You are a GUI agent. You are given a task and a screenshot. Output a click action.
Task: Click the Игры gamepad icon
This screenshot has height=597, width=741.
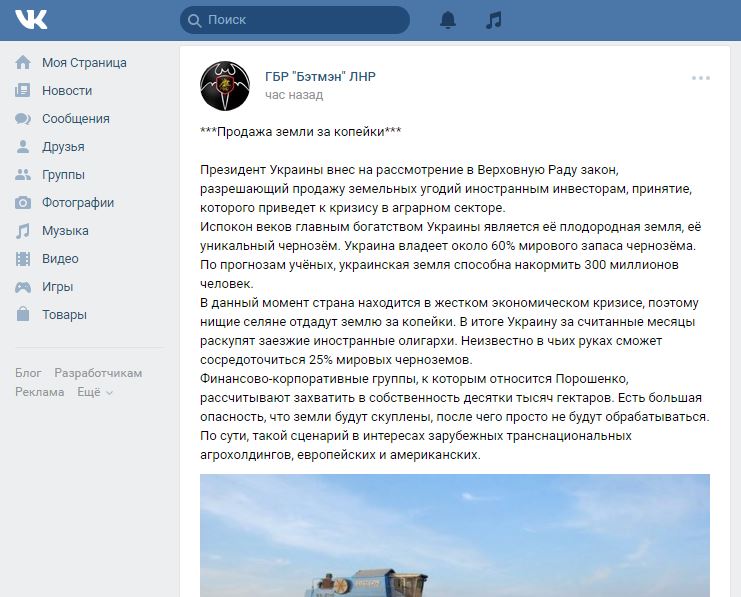(23, 286)
